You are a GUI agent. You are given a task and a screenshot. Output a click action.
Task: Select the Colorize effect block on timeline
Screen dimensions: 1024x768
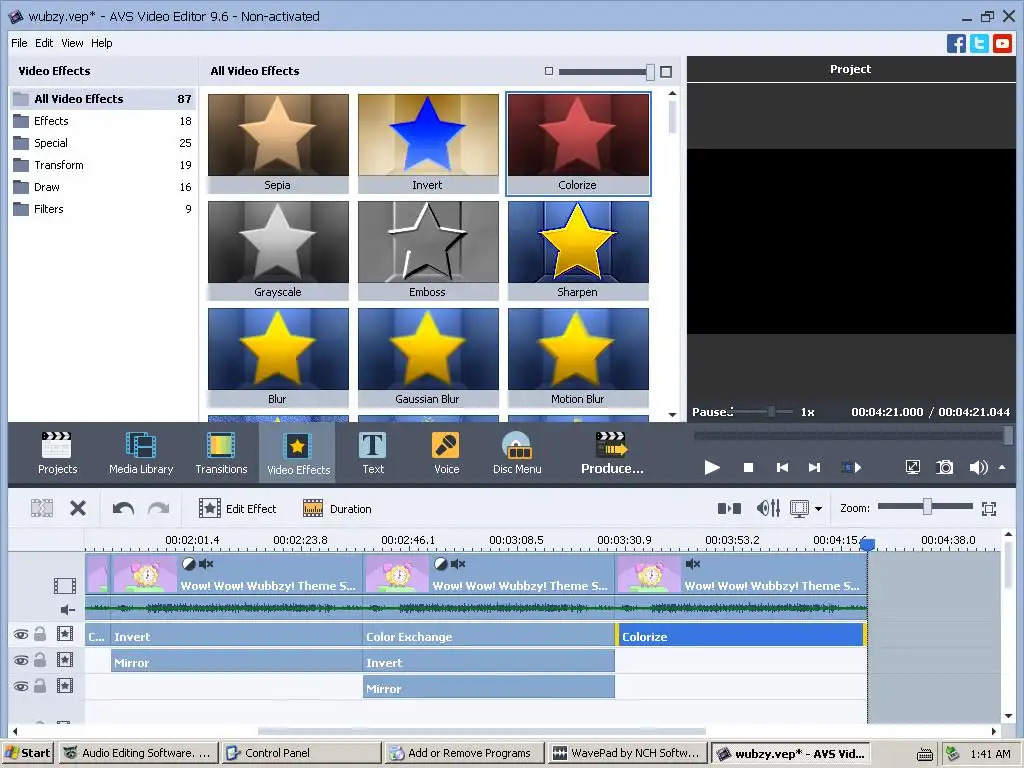click(x=741, y=635)
